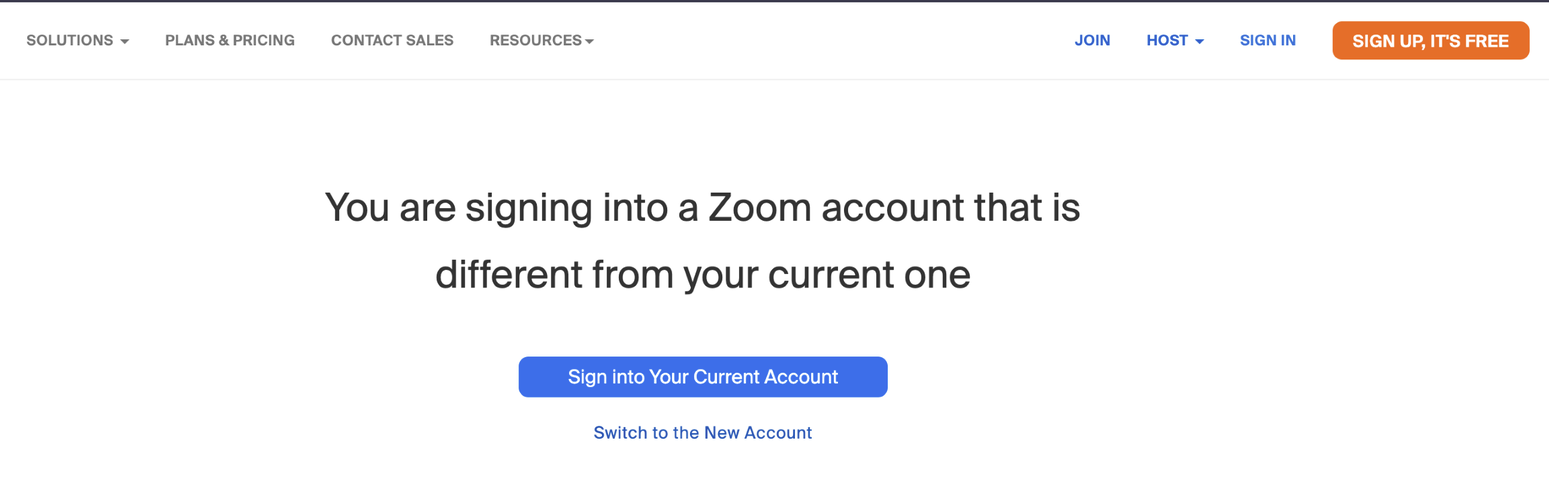Click the caret arrow beside SOLUTIONS

[124, 42]
